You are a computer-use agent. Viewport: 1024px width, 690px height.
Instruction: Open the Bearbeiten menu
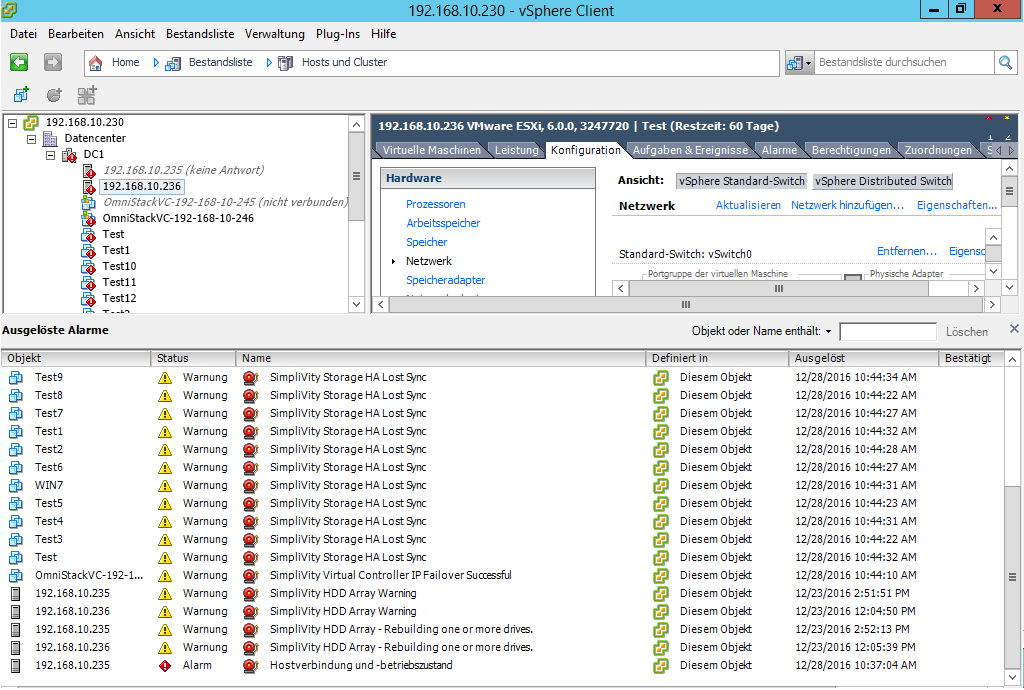76,34
